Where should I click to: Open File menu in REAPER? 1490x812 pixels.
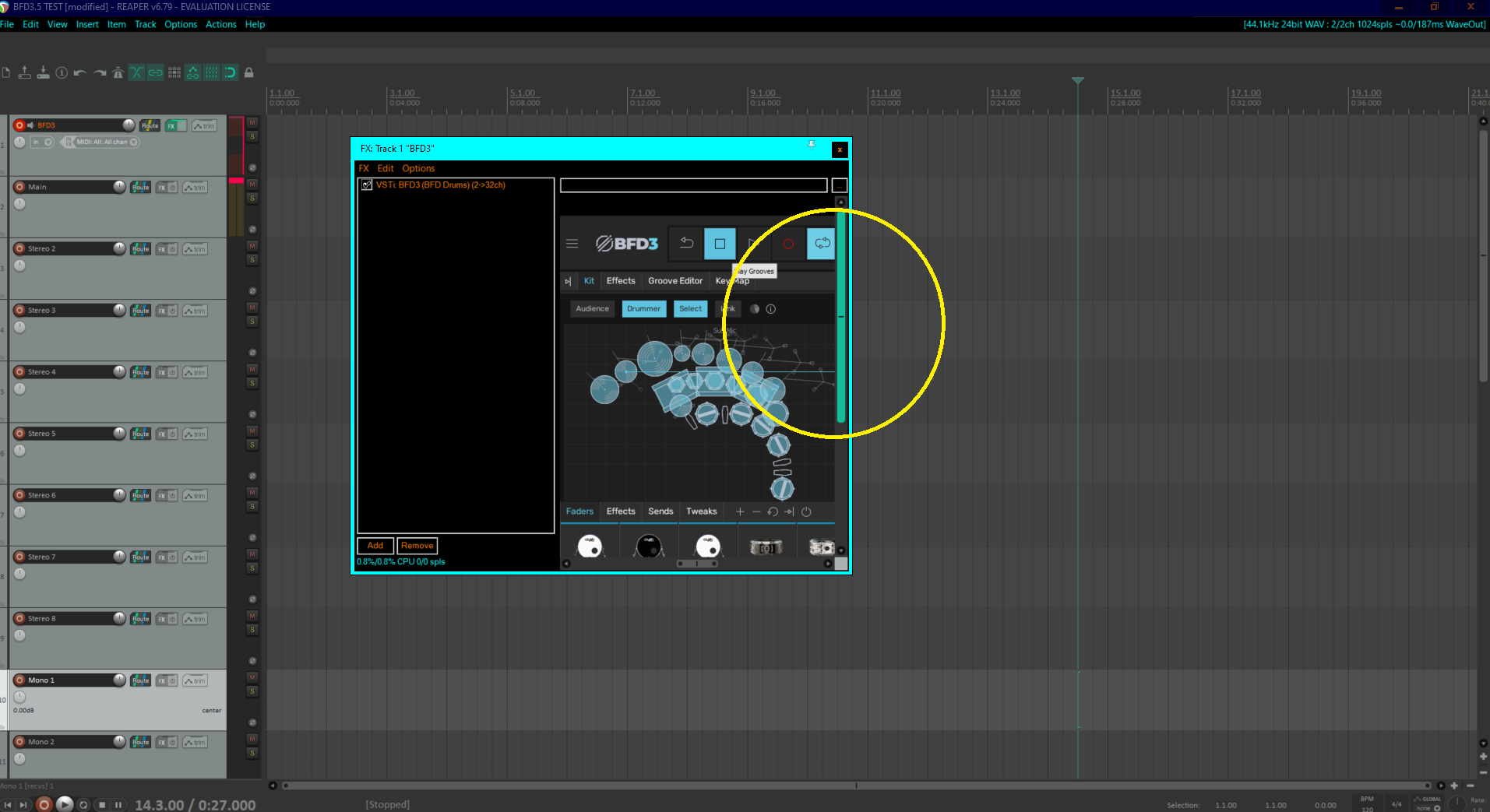pos(7,24)
